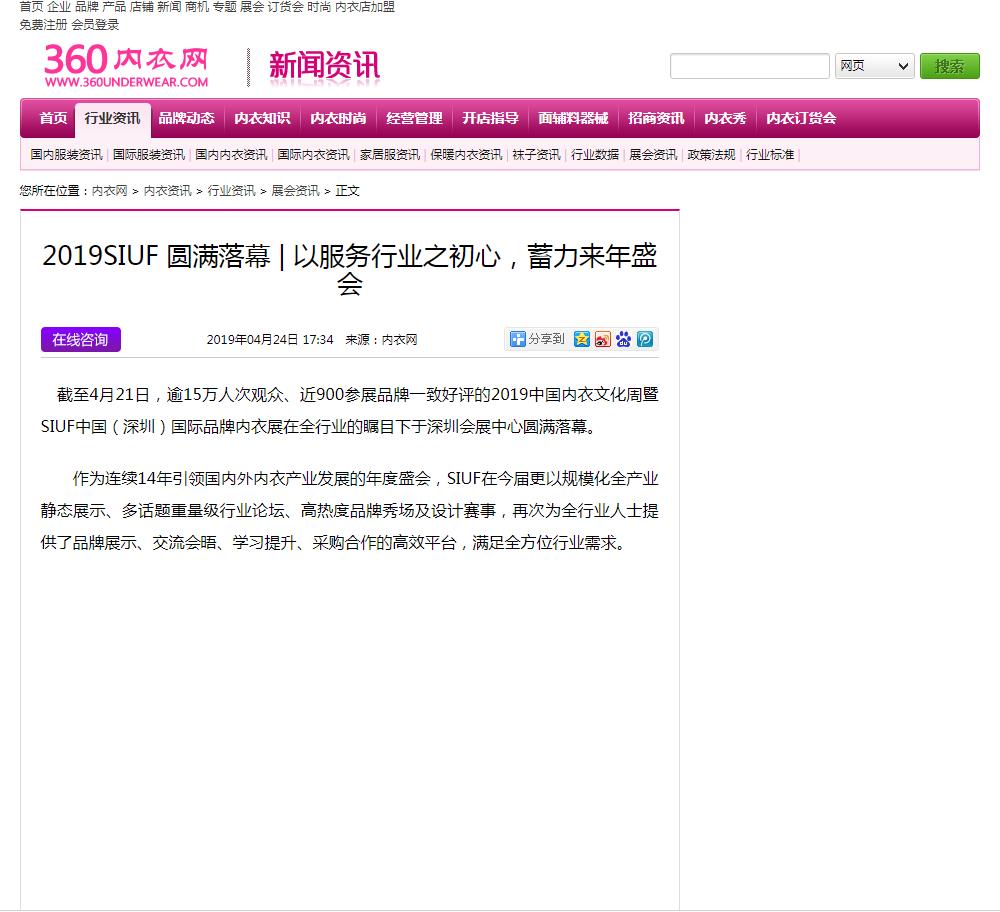The height and width of the screenshot is (912, 1000).
Task: Open the 内衣订货会 navigation tab
Action: tap(801, 118)
